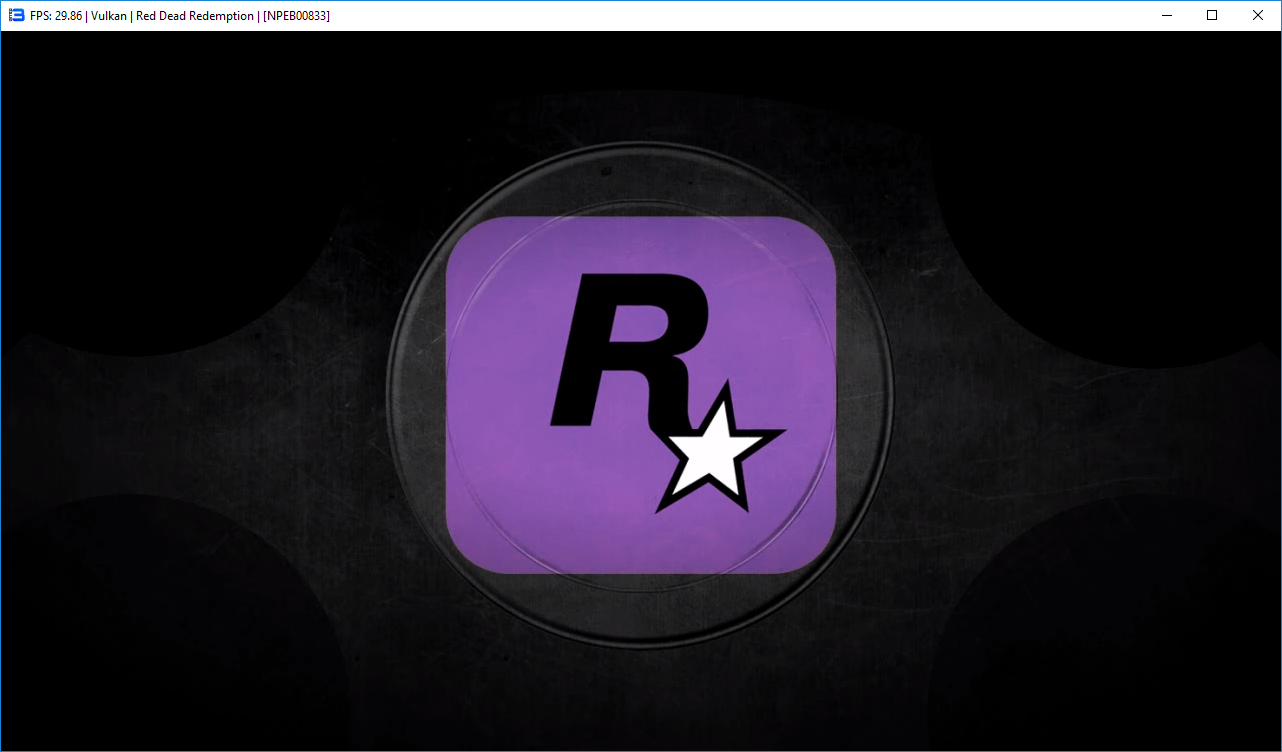Viewport: 1282px width, 752px height.
Task: Click the purple area above the R
Action: (640, 245)
